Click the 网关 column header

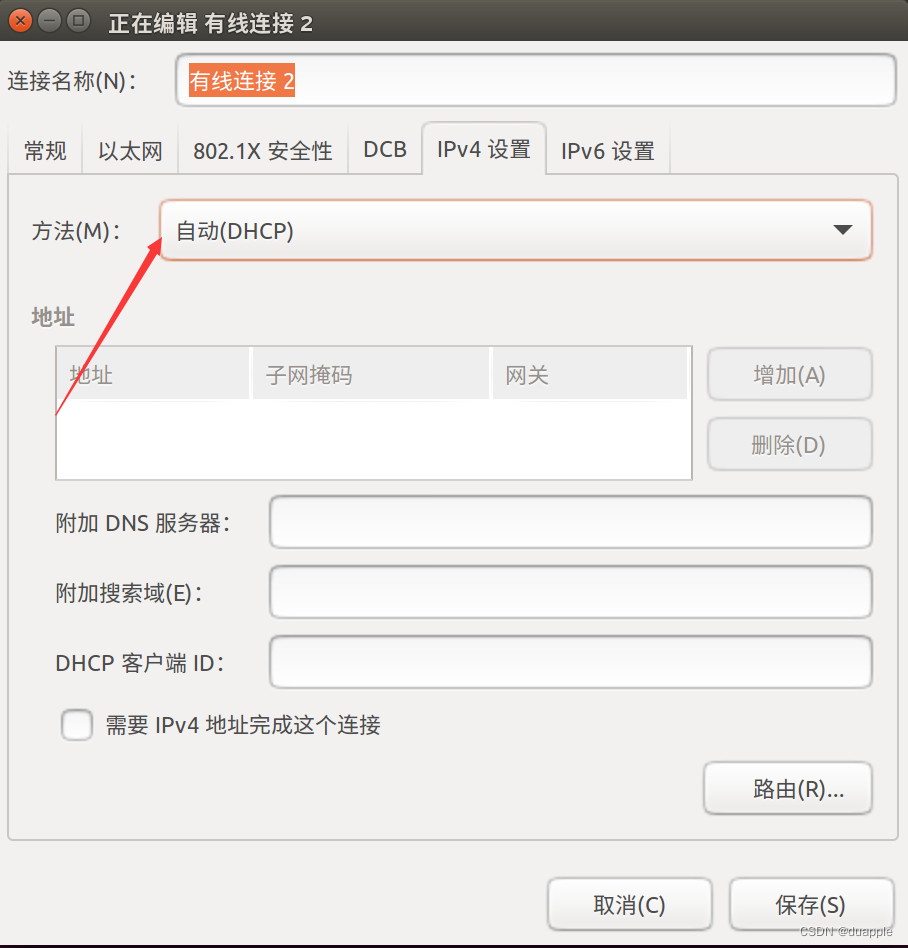click(x=590, y=374)
